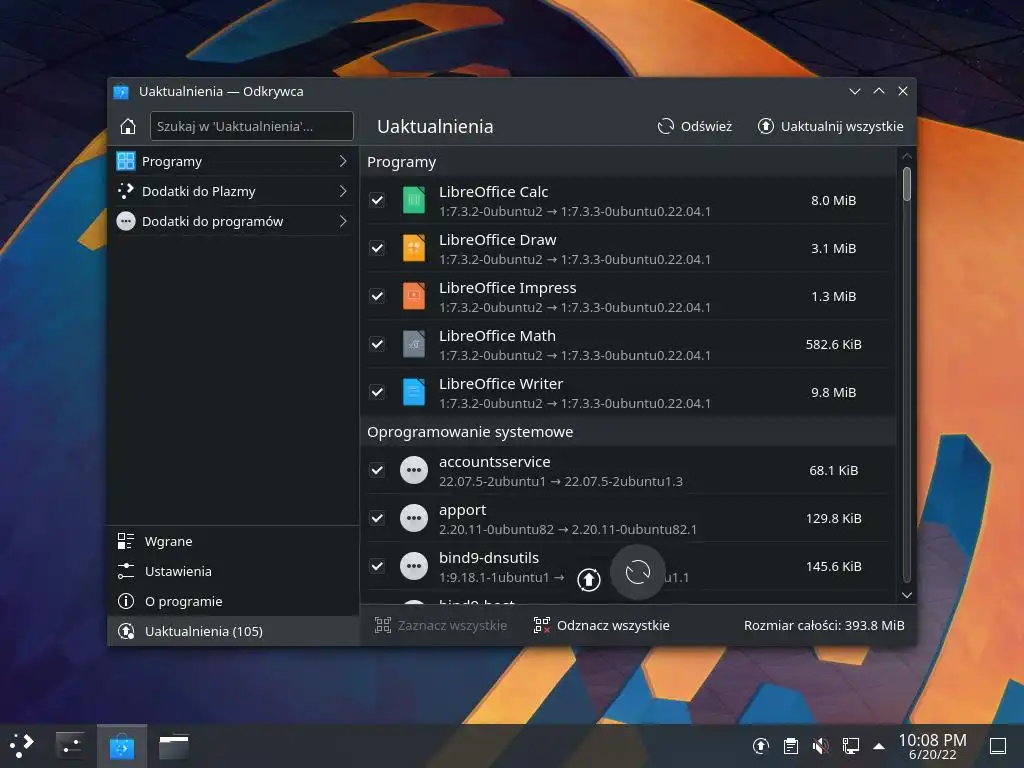Open the network connections tray icon

(x=850, y=745)
